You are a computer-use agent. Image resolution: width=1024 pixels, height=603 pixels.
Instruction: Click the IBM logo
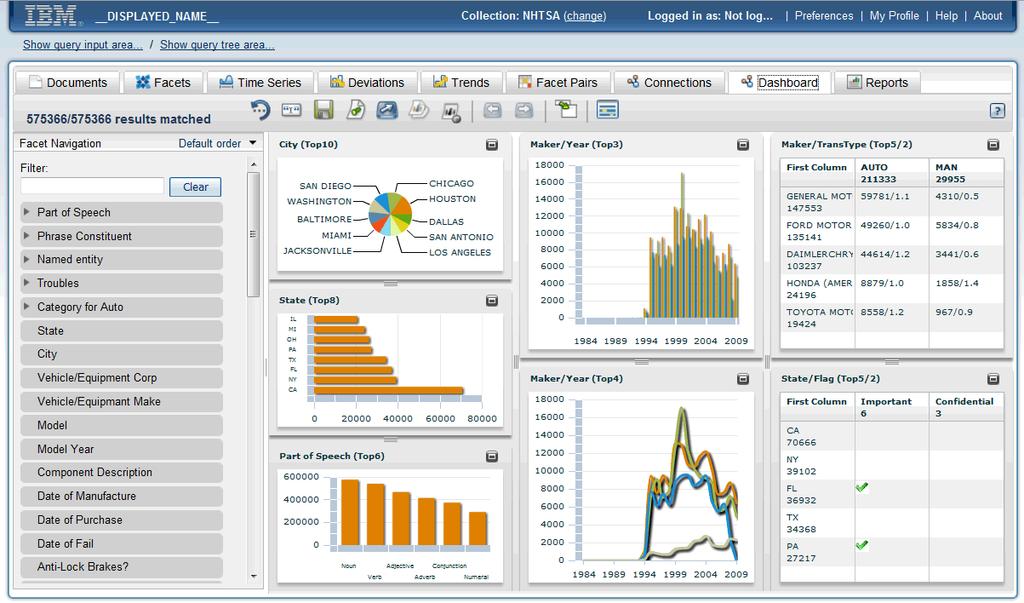[x=52, y=16]
